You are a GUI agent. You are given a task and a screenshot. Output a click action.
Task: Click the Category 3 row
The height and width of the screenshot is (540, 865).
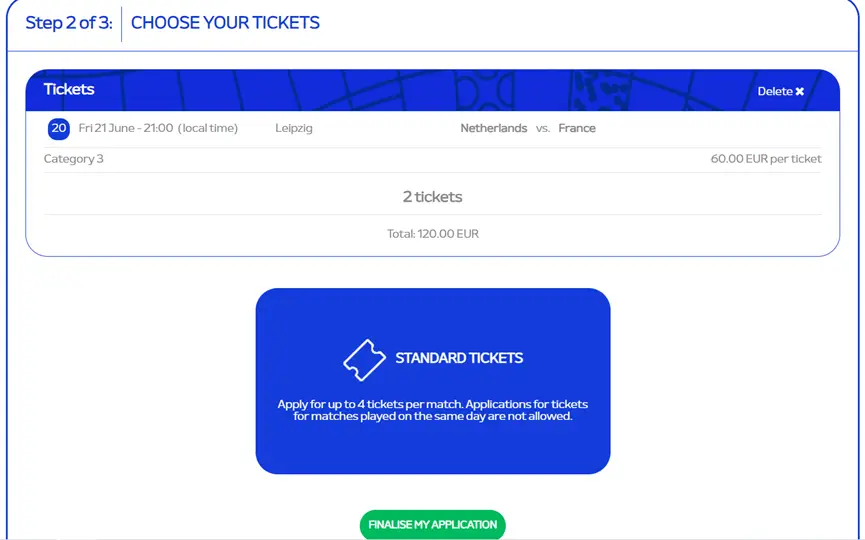432,159
